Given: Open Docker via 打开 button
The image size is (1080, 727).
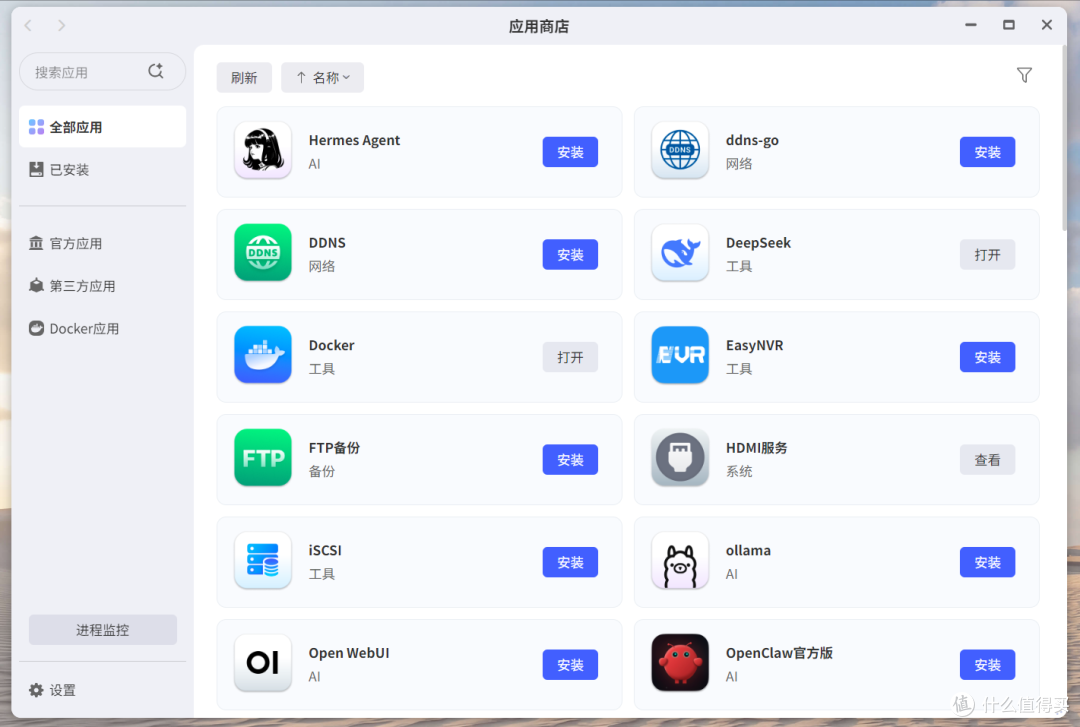Looking at the screenshot, I should coord(570,358).
